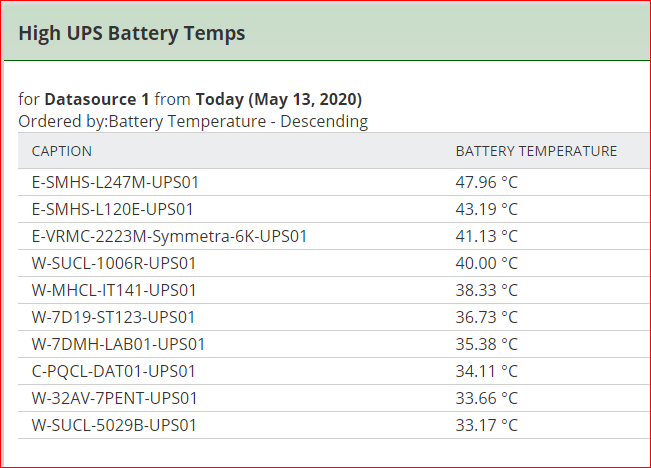
Task: Click the 47.96 °C temperature value
Action: tap(486, 182)
